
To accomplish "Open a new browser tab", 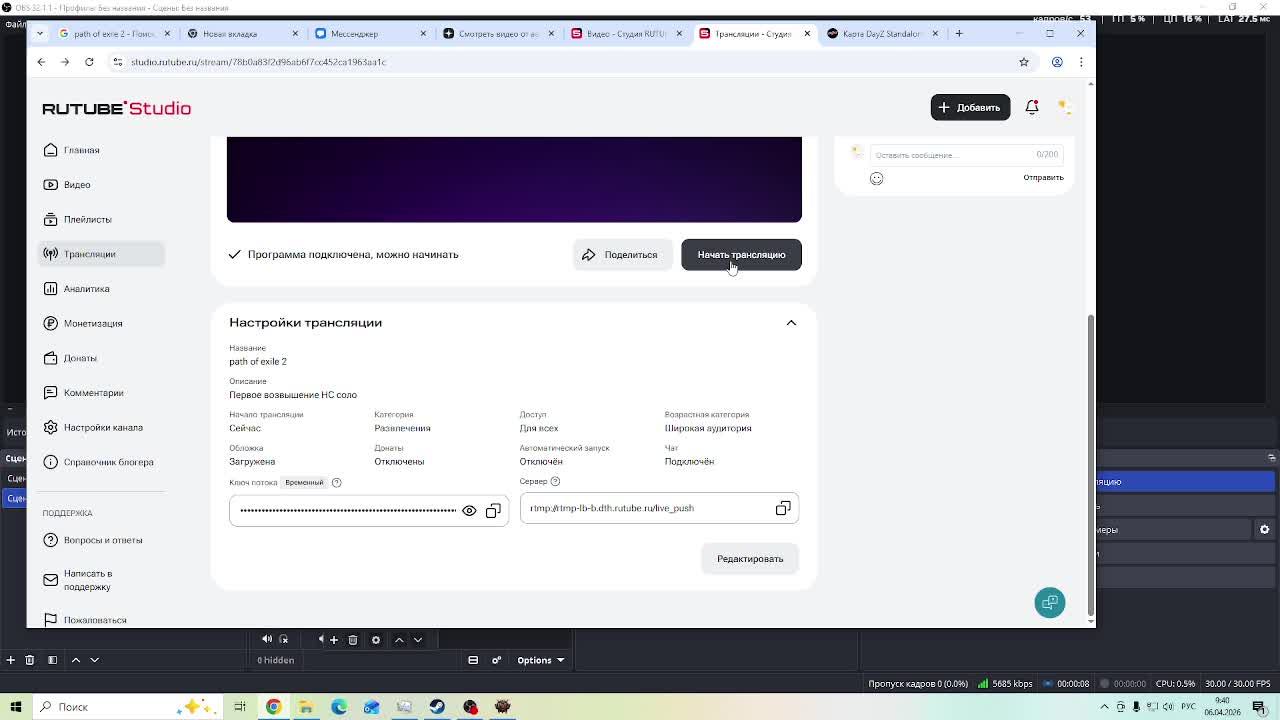I will pos(959,34).
